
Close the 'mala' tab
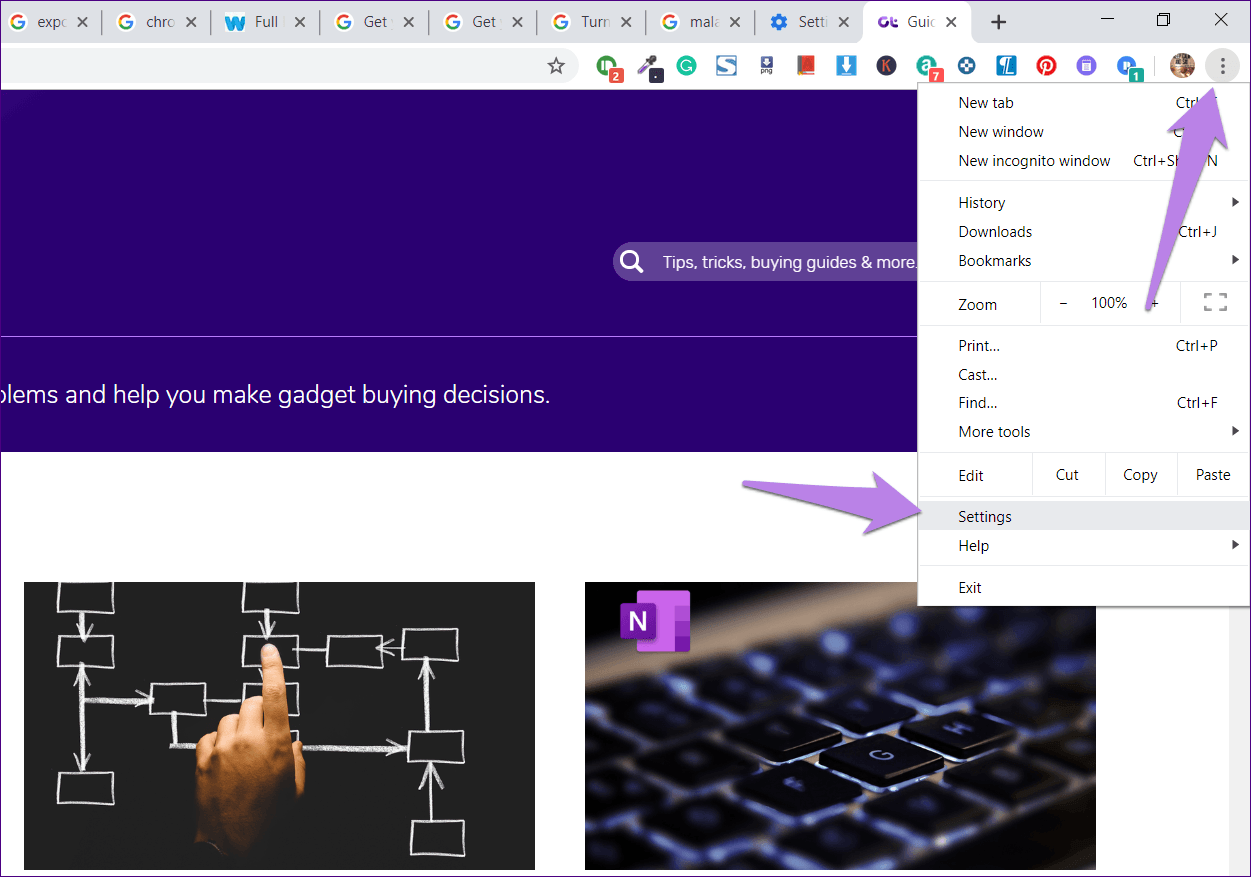pos(734,22)
